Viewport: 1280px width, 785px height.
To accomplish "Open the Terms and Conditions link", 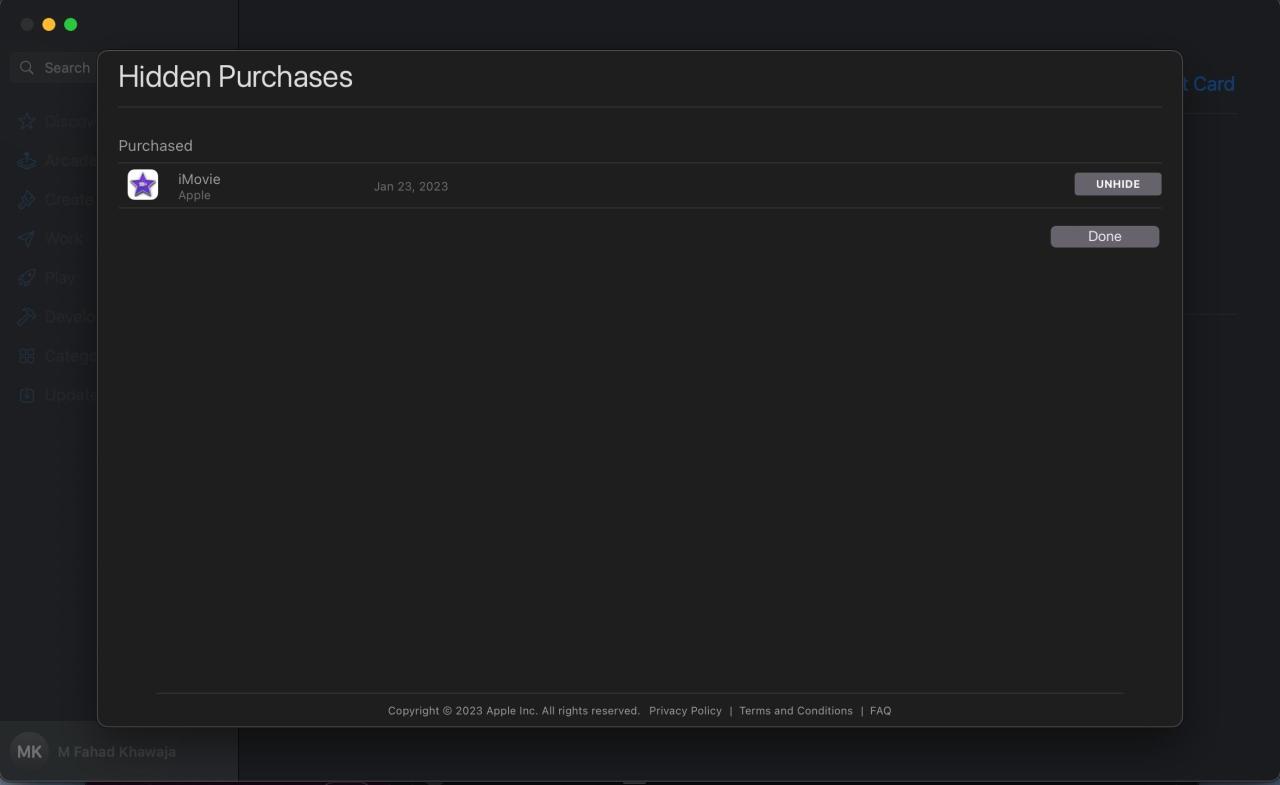I will click(x=796, y=711).
